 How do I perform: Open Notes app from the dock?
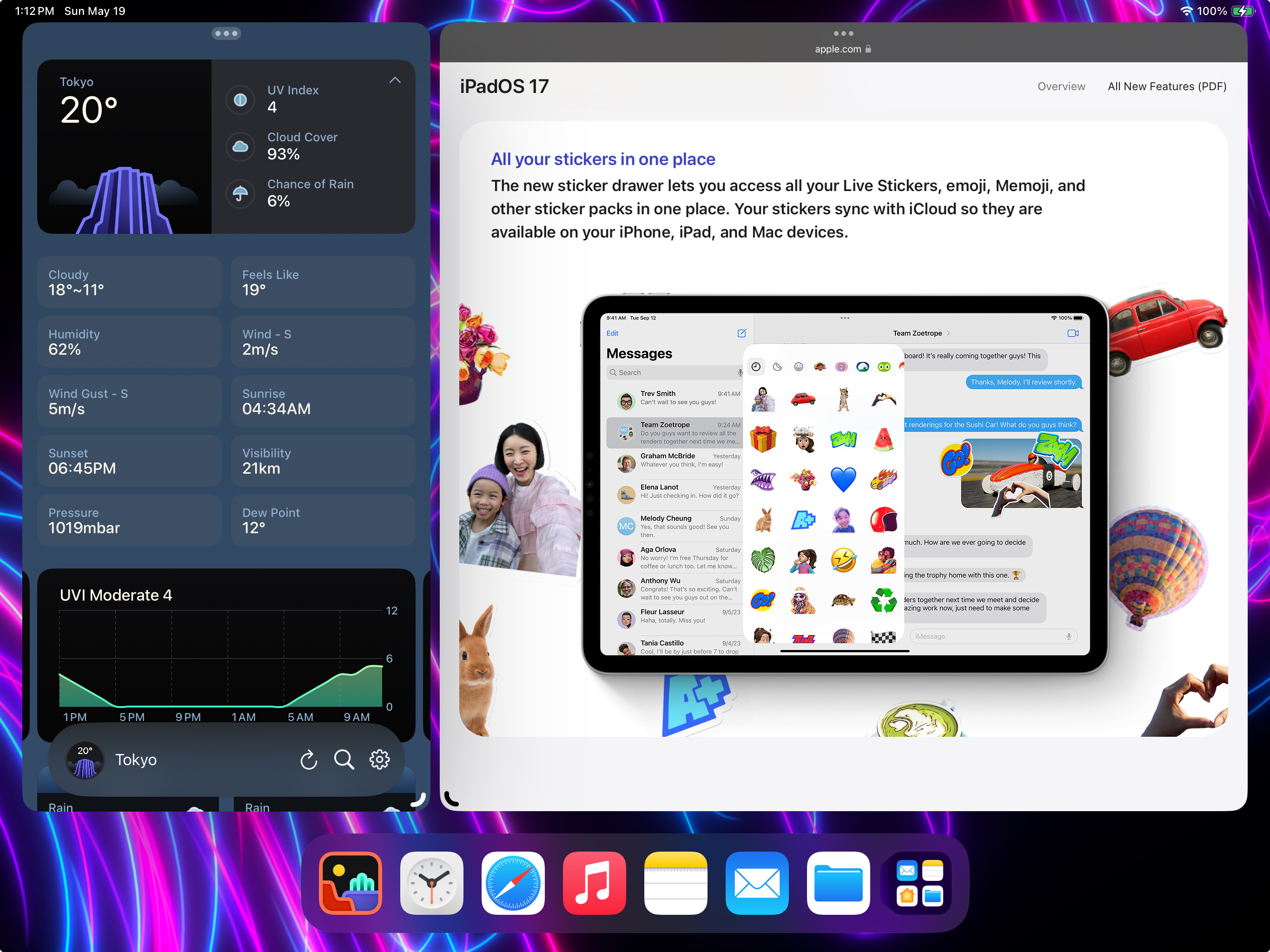coord(676,883)
